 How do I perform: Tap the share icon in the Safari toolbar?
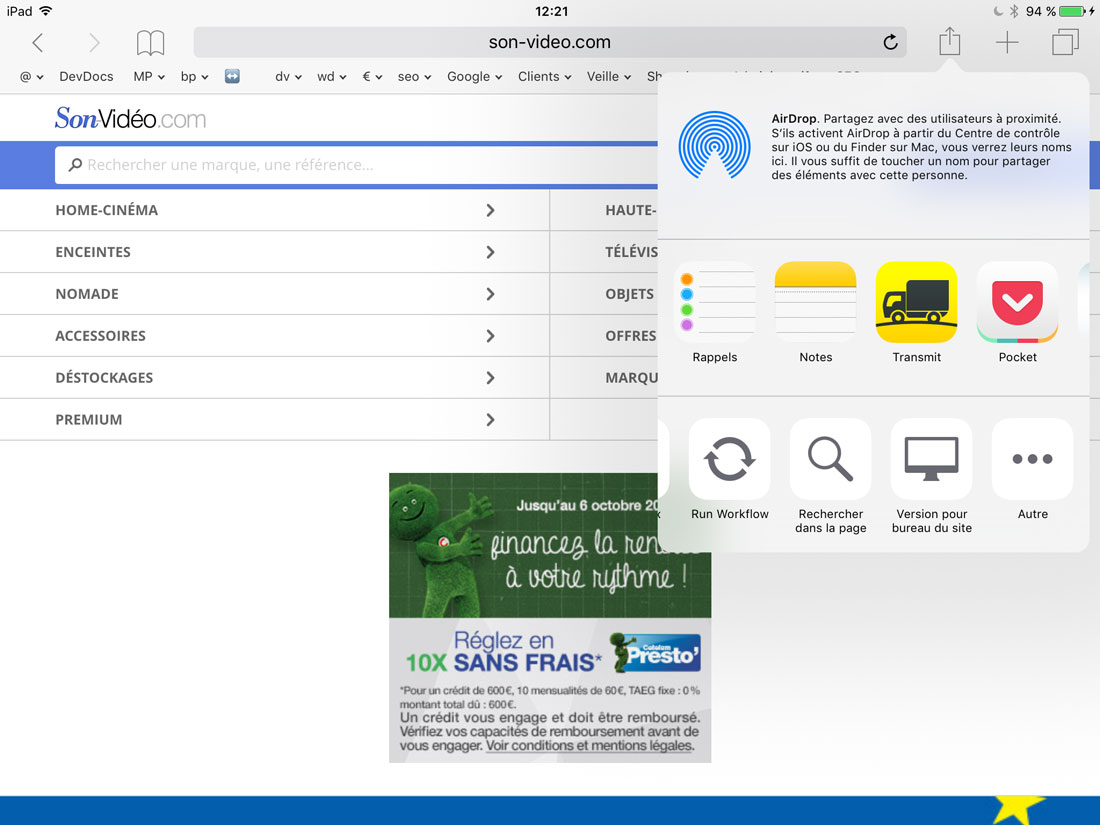tap(949, 41)
